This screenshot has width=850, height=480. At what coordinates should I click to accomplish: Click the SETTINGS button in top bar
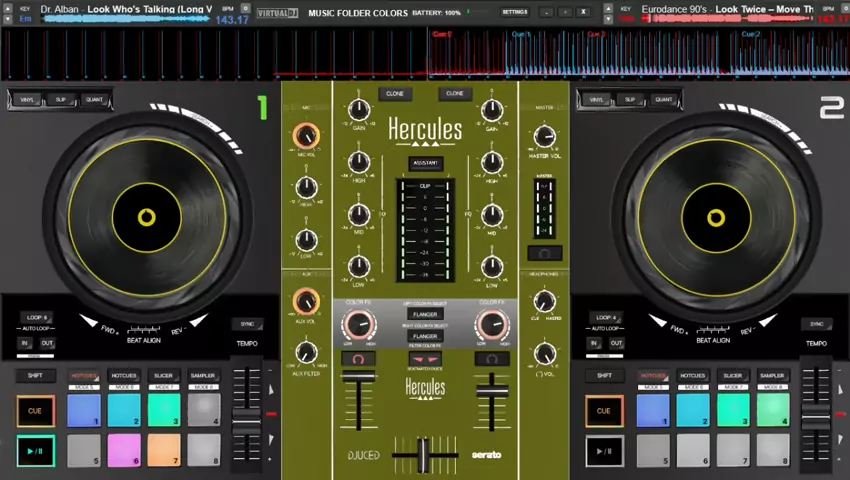[x=514, y=12]
